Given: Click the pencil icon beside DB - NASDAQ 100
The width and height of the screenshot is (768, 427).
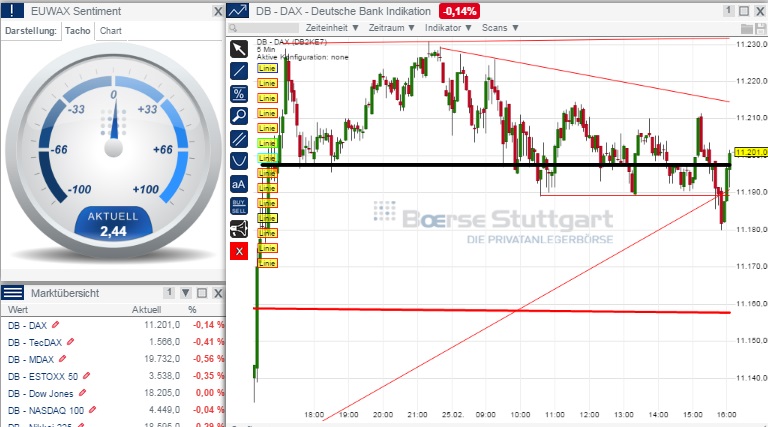Looking at the screenshot, I should point(93,410).
